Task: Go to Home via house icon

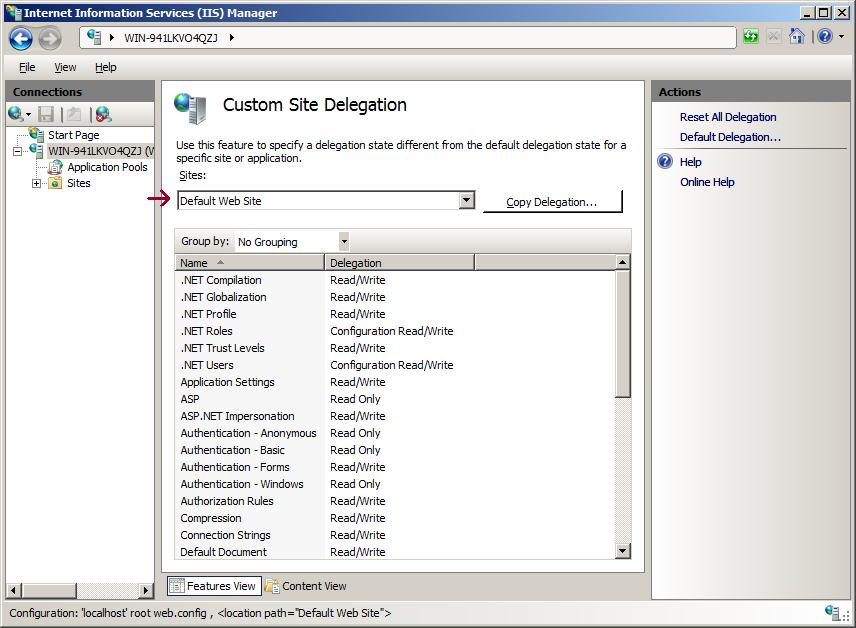Action: coord(796,37)
